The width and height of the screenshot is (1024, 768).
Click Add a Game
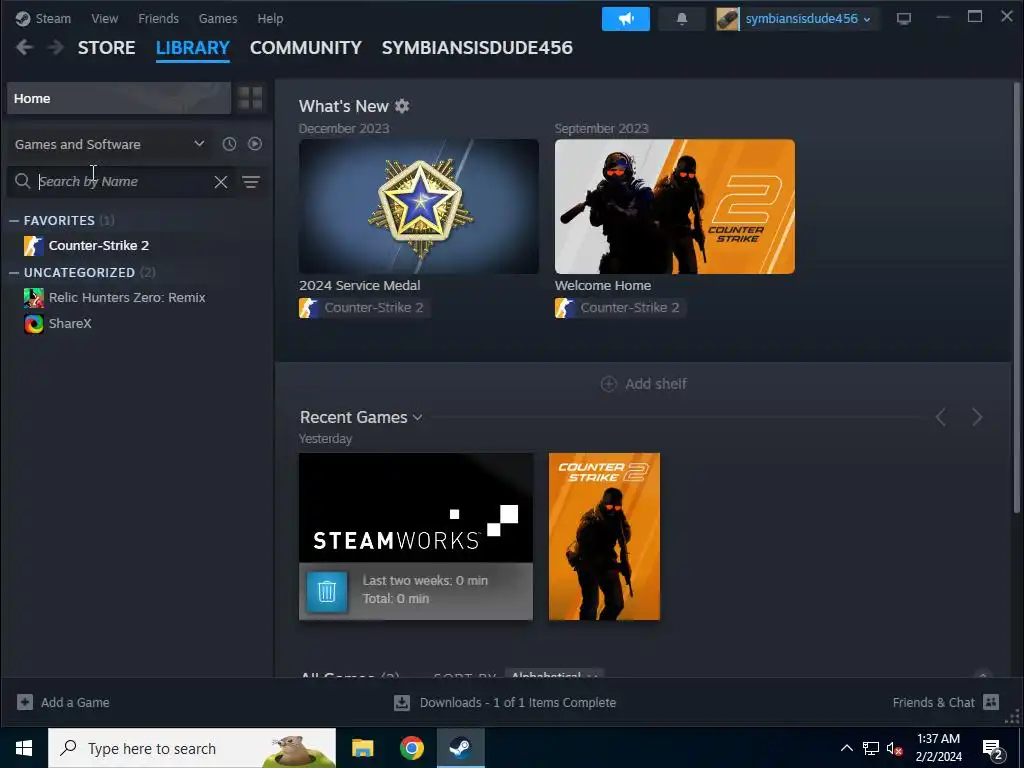[63, 703]
